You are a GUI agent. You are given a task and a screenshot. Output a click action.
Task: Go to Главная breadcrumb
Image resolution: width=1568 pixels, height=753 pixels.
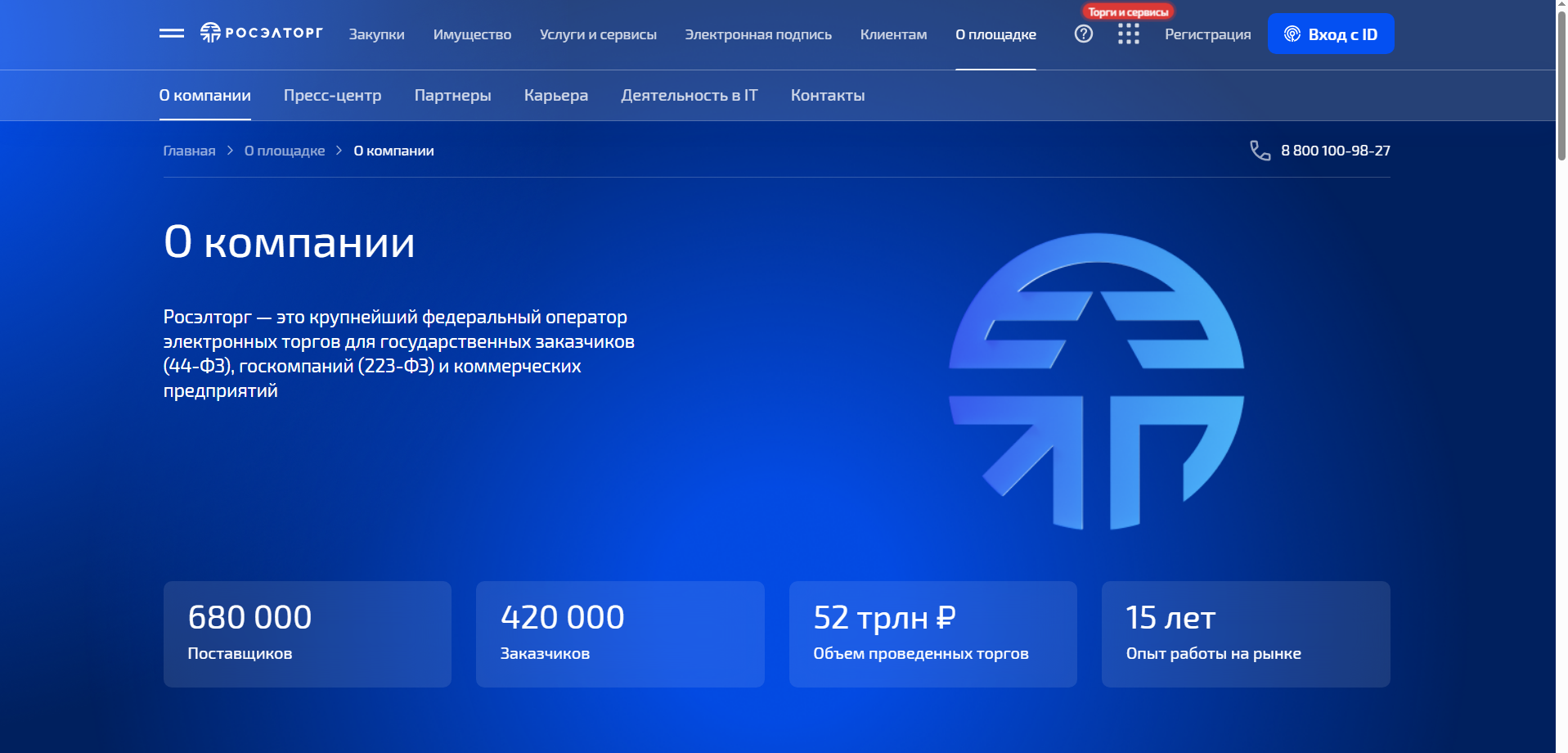click(190, 151)
